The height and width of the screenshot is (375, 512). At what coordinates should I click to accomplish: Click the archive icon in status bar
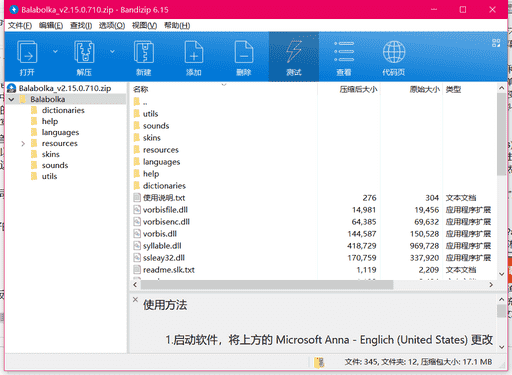tap(319, 362)
